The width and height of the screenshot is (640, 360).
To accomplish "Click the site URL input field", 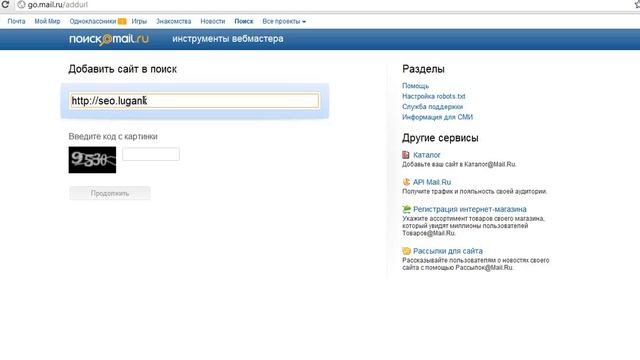I will pyautogui.click(x=194, y=101).
